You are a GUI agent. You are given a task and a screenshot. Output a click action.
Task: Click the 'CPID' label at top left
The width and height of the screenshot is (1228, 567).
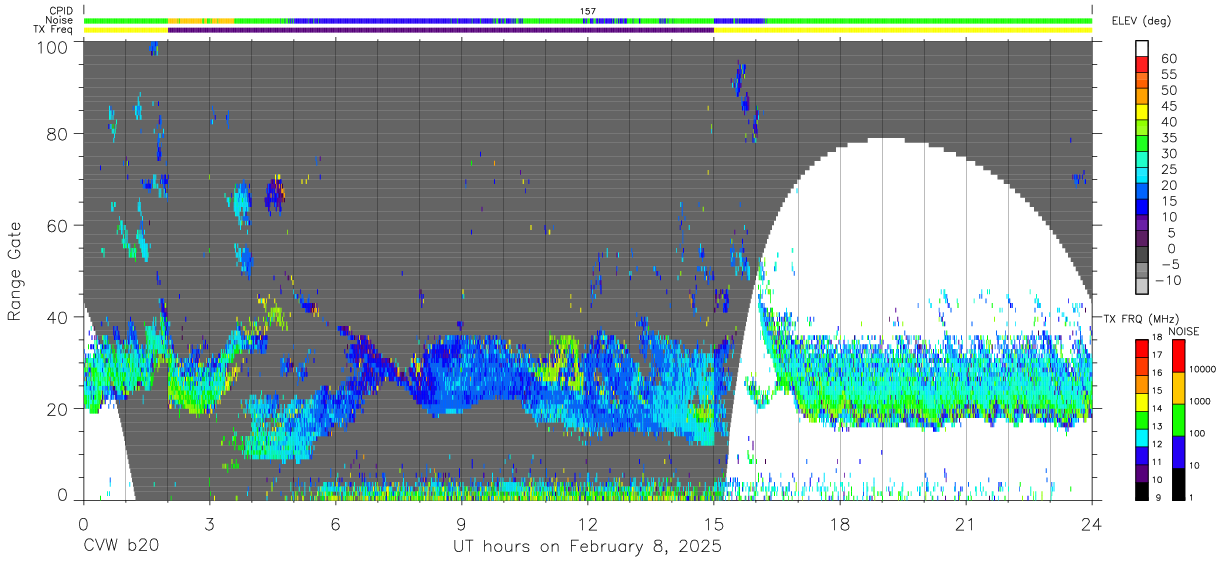62,11
